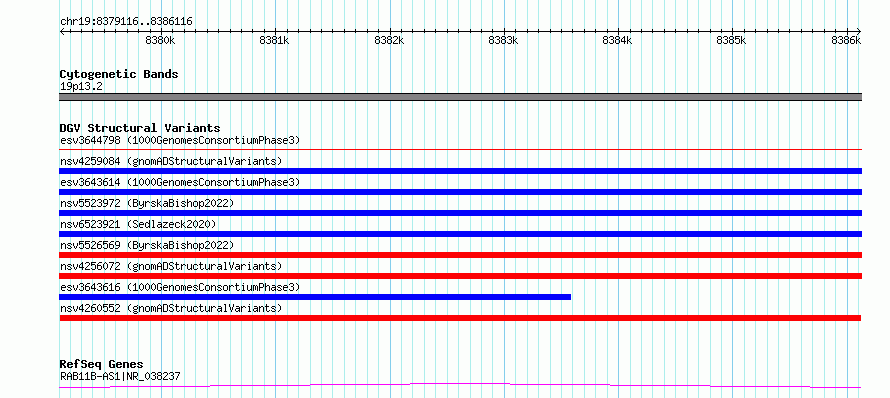
Task: Click the right arrow end of the ruler
Action: pyautogui.click(x=859, y=31)
